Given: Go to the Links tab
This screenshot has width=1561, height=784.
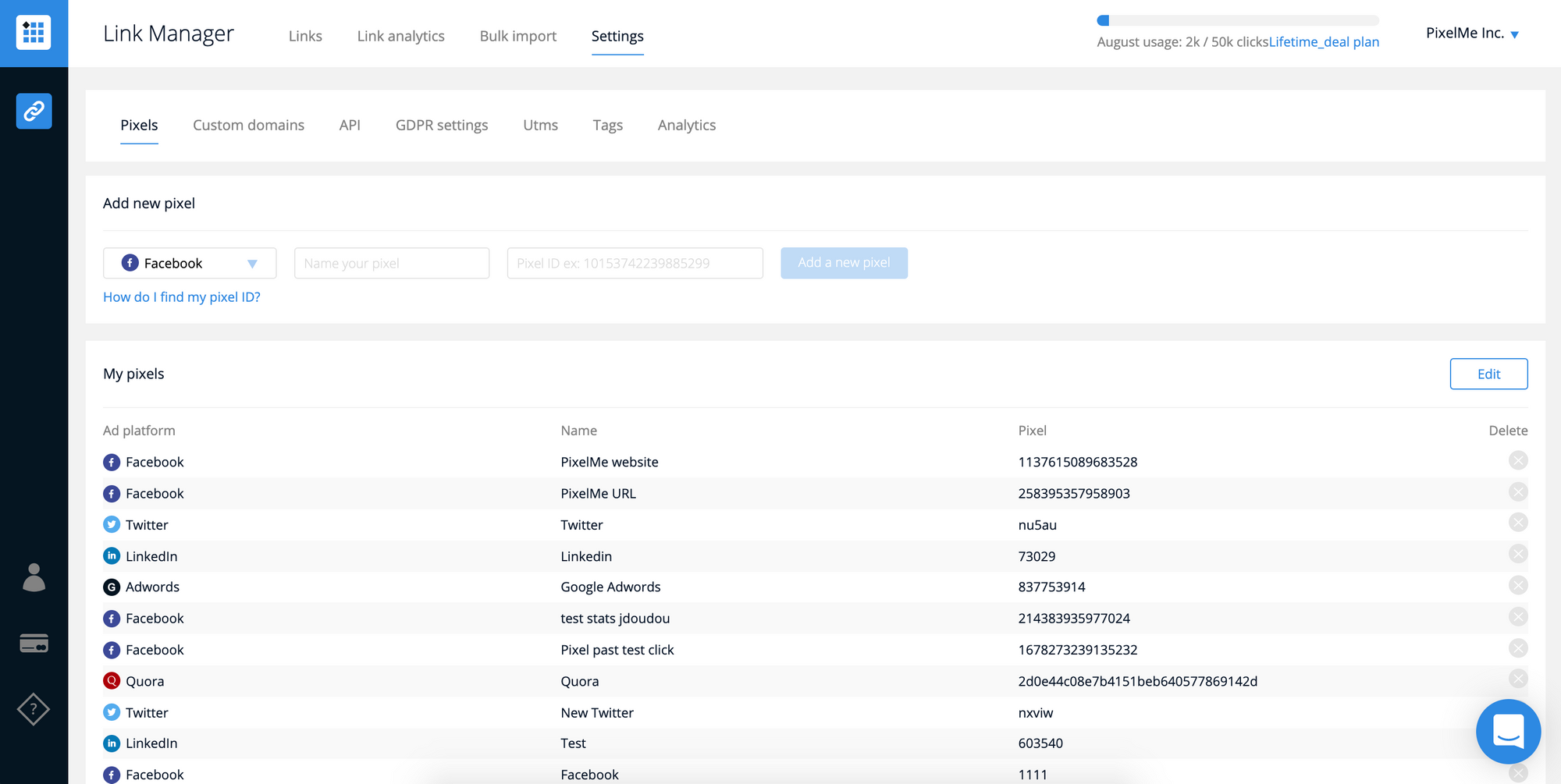Looking at the screenshot, I should [305, 36].
